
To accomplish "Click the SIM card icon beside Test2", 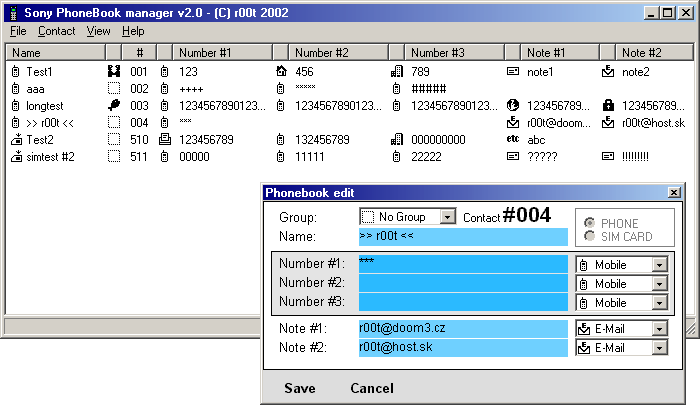I will pos(17,140).
